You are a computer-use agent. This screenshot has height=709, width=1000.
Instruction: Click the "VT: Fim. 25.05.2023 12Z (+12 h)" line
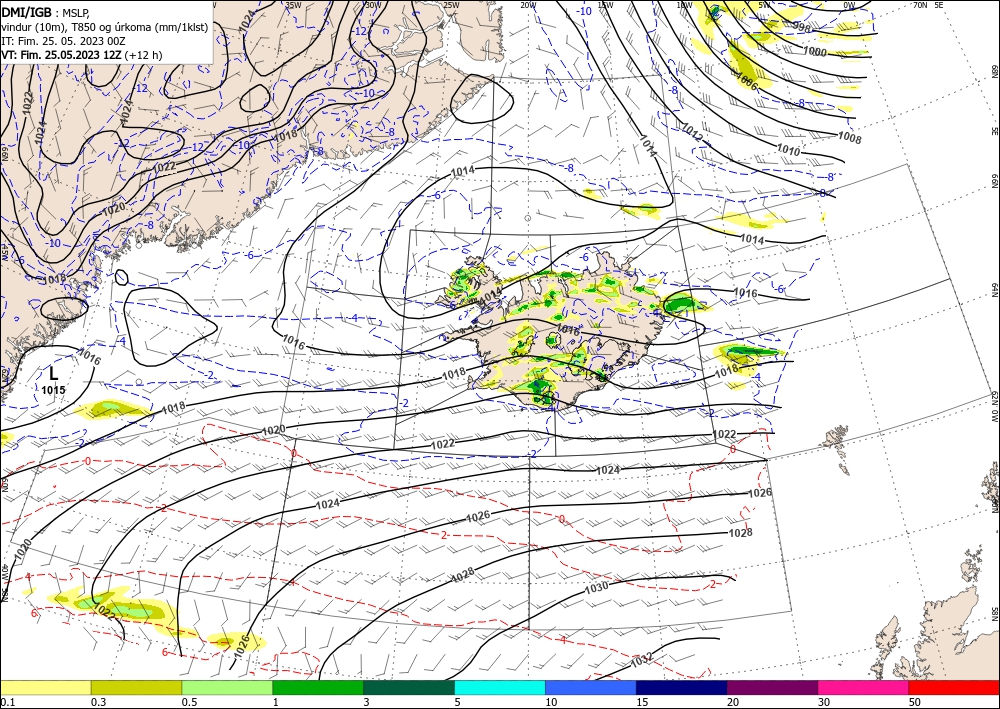coord(82,55)
